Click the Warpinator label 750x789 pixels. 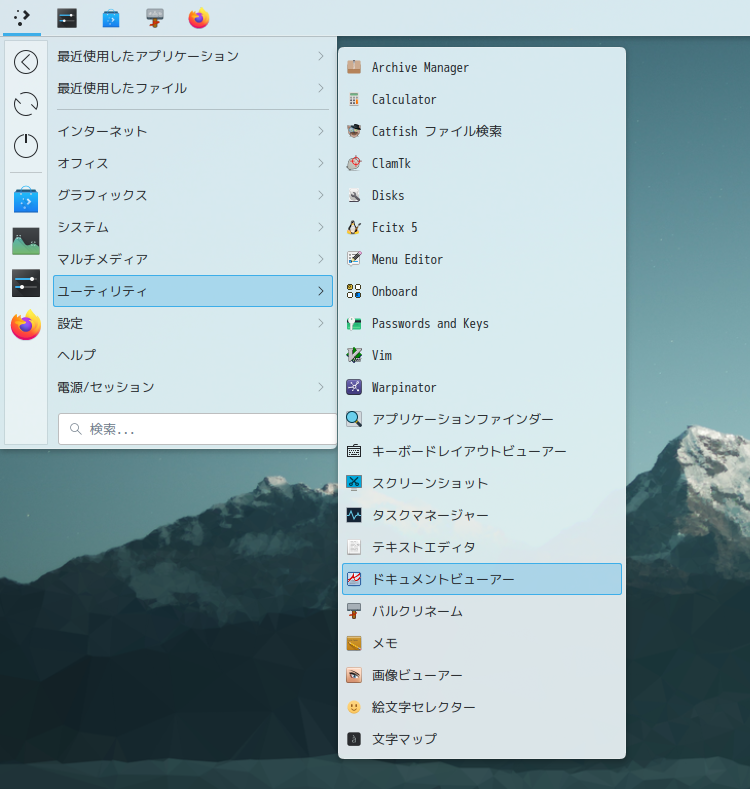(x=404, y=387)
